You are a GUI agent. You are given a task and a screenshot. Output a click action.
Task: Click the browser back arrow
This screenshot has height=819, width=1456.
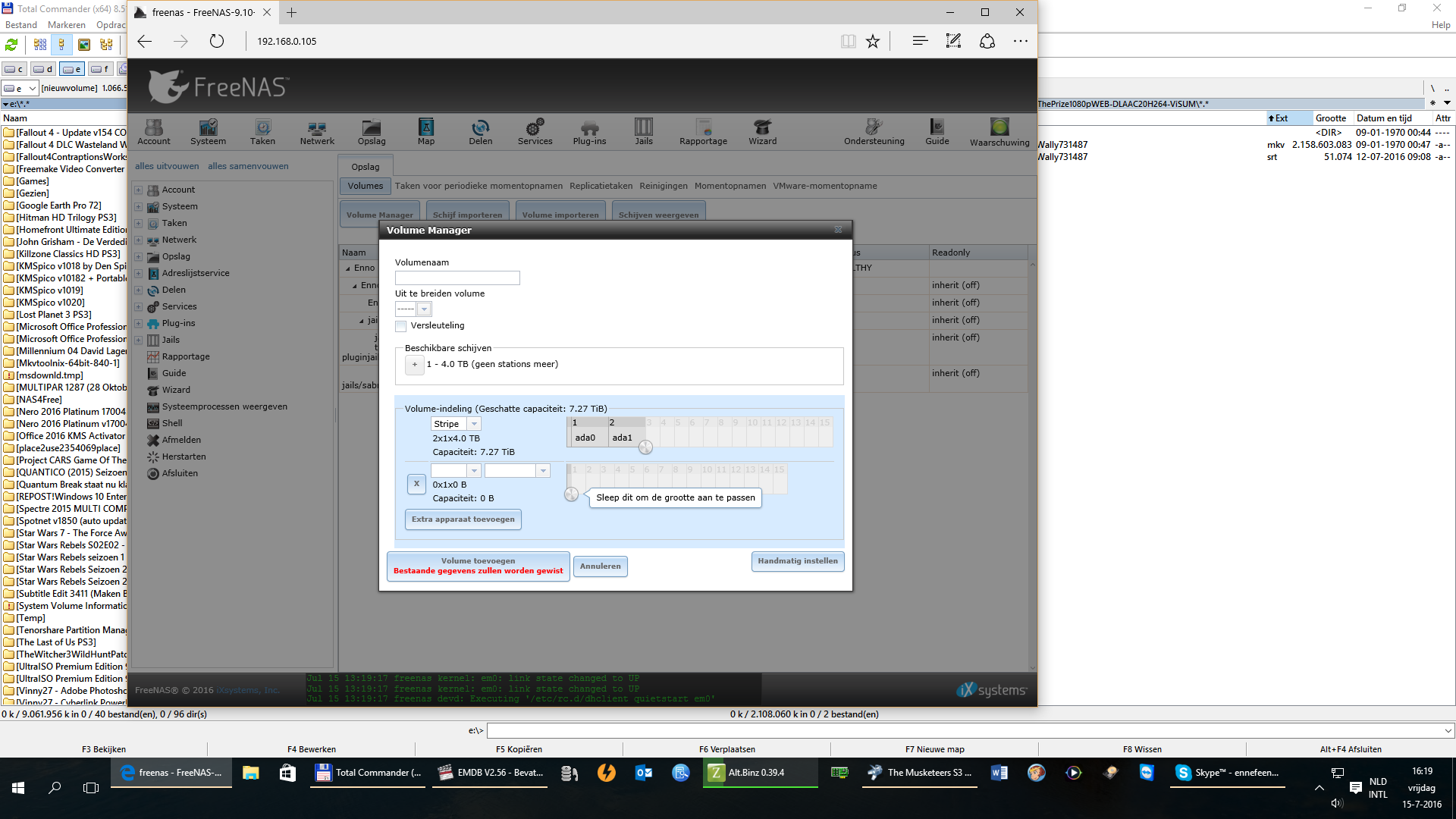tap(145, 41)
